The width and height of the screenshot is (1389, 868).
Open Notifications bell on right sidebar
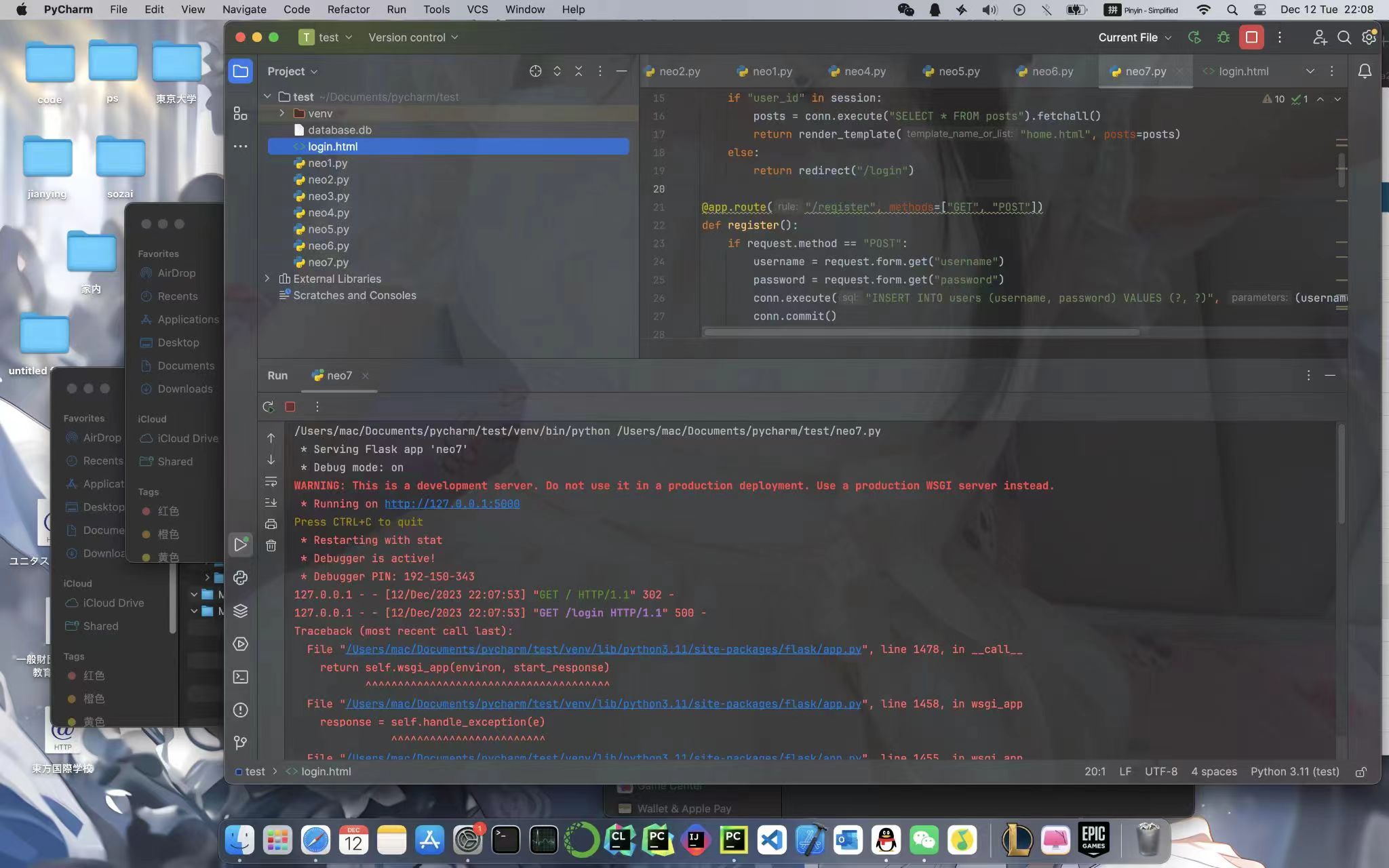[x=1365, y=71]
